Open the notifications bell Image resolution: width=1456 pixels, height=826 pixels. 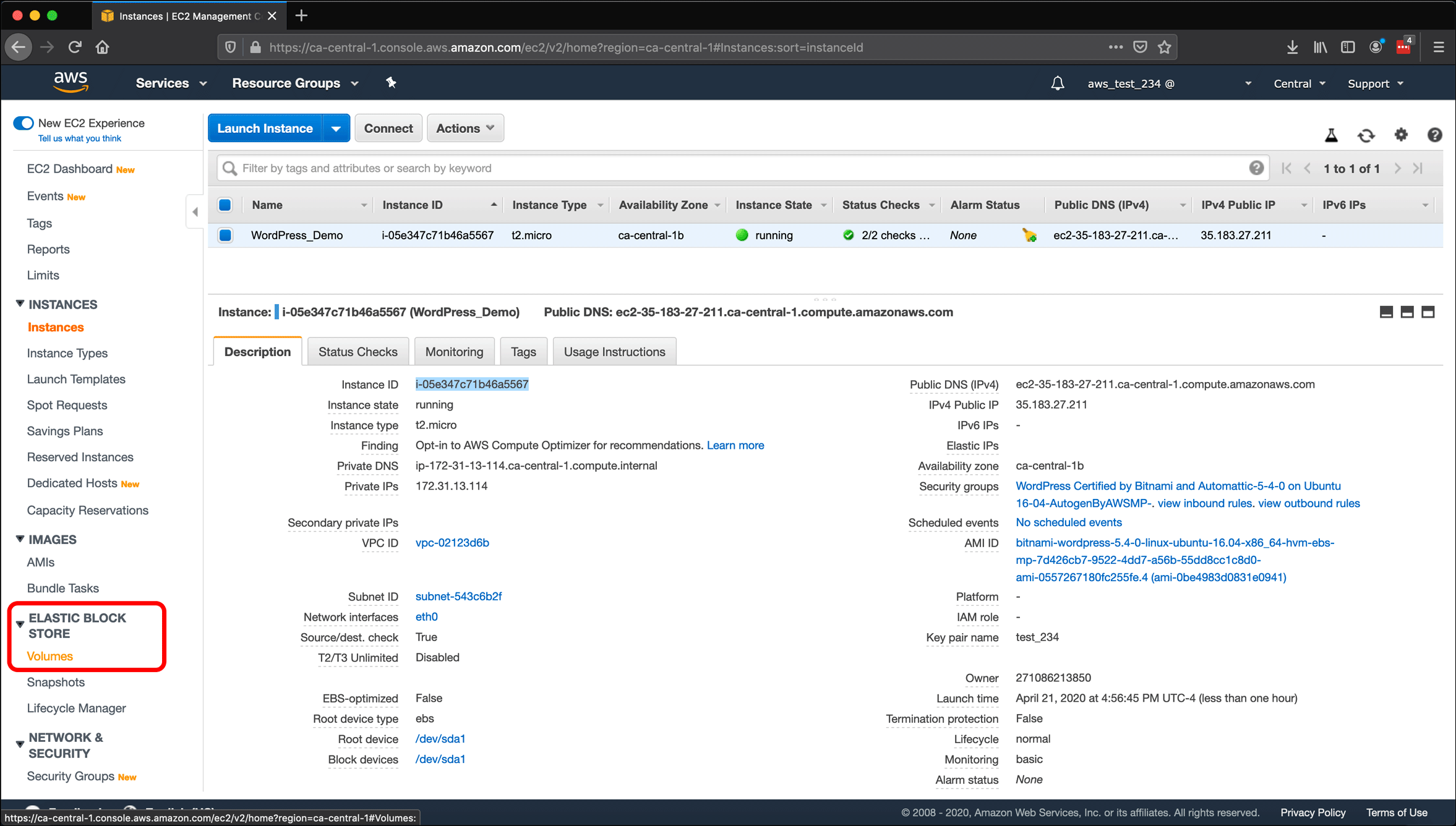(x=1058, y=83)
